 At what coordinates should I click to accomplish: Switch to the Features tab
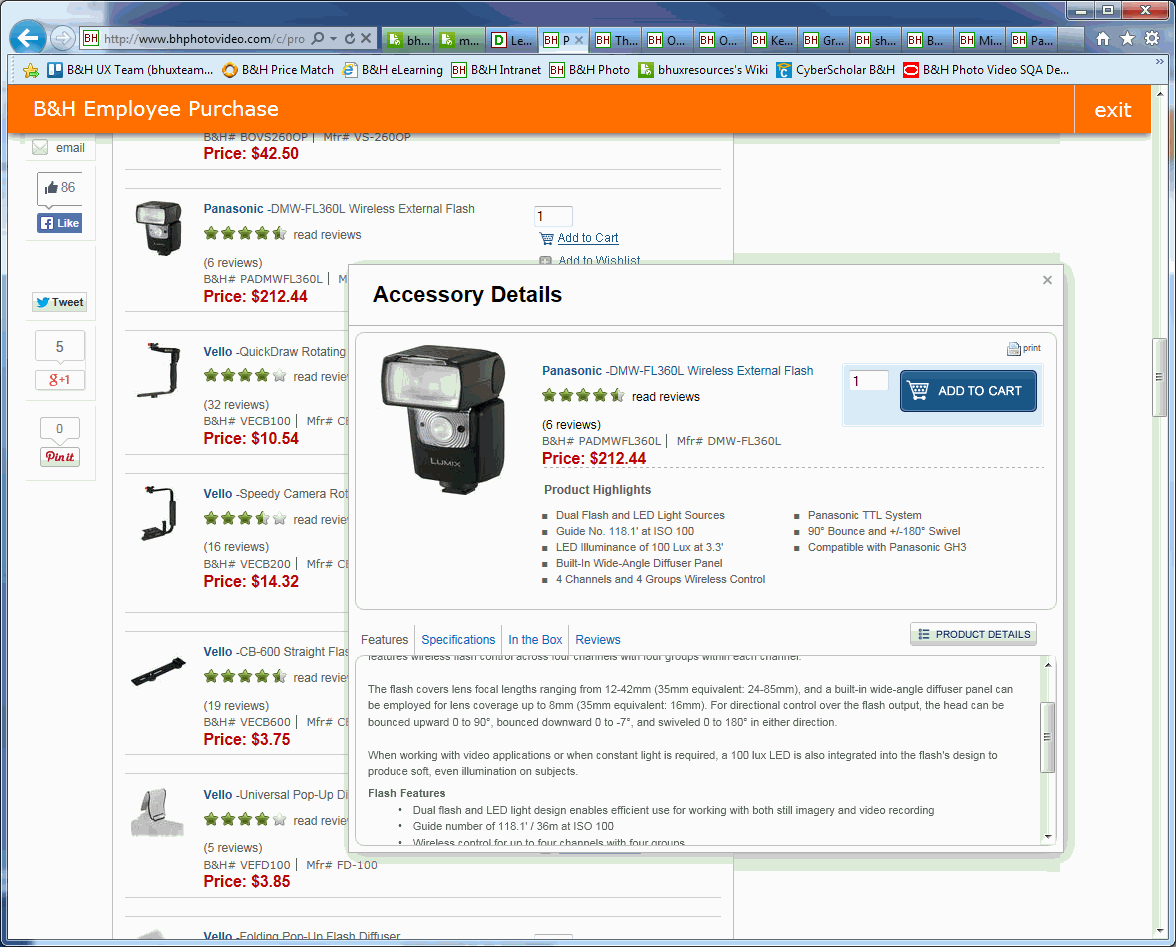pos(384,640)
